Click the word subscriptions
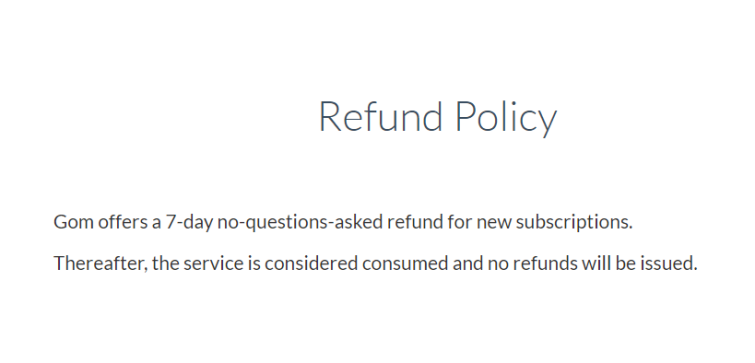The height and width of the screenshot is (363, 755). (x=573, y=223)
